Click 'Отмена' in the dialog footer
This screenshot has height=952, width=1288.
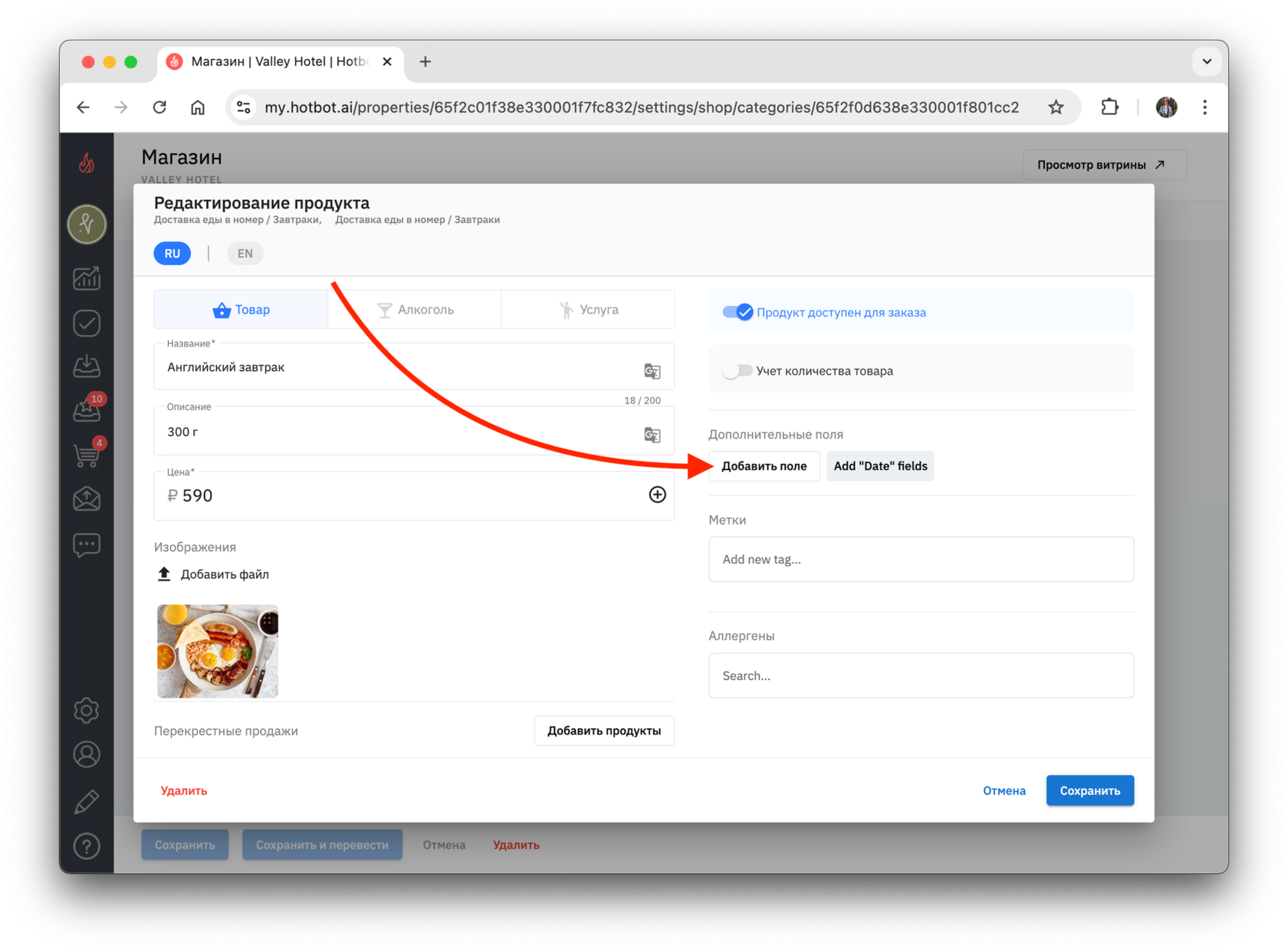[x=1004, y=790]
